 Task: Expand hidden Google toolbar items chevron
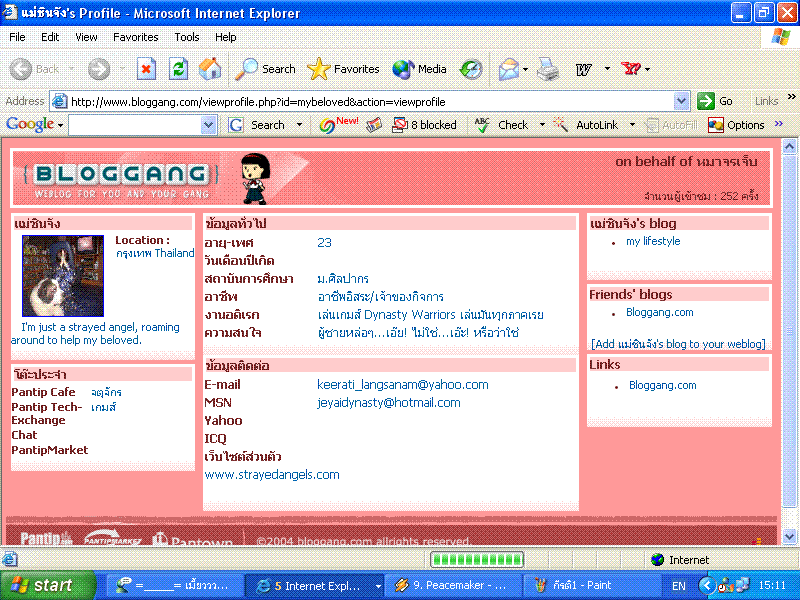[x=778, y=123]
